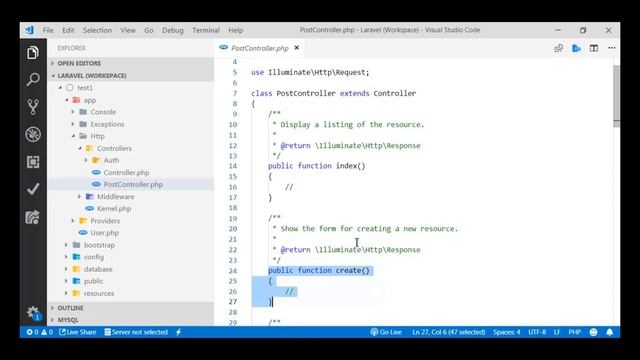The width and height of the screenshot is (640, 360).
Task: Select PostController.php in the explorer tree
Action: click(x=130, y=184)
